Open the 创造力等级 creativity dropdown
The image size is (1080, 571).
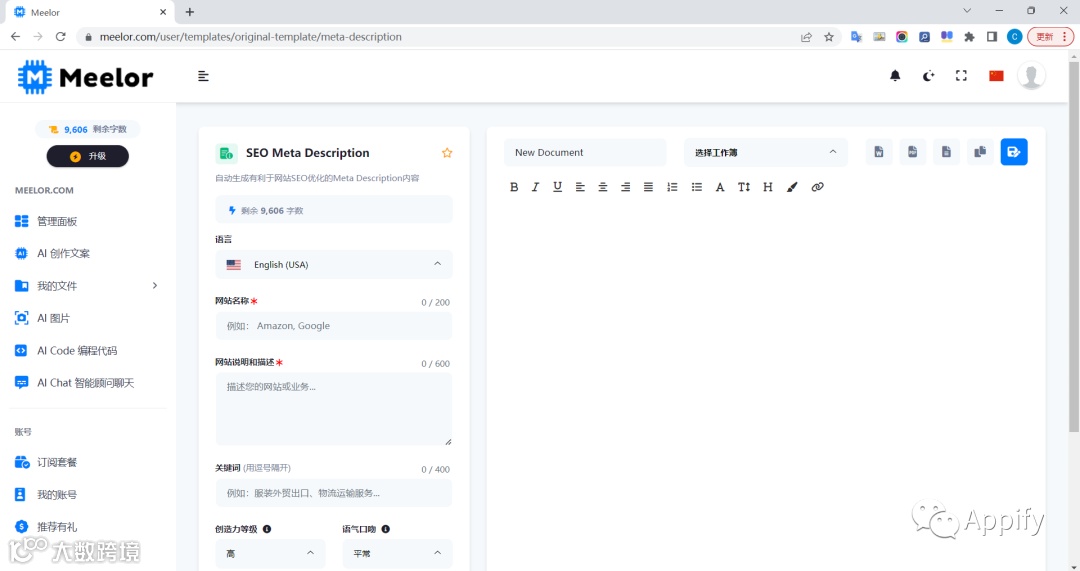[270, 553]
